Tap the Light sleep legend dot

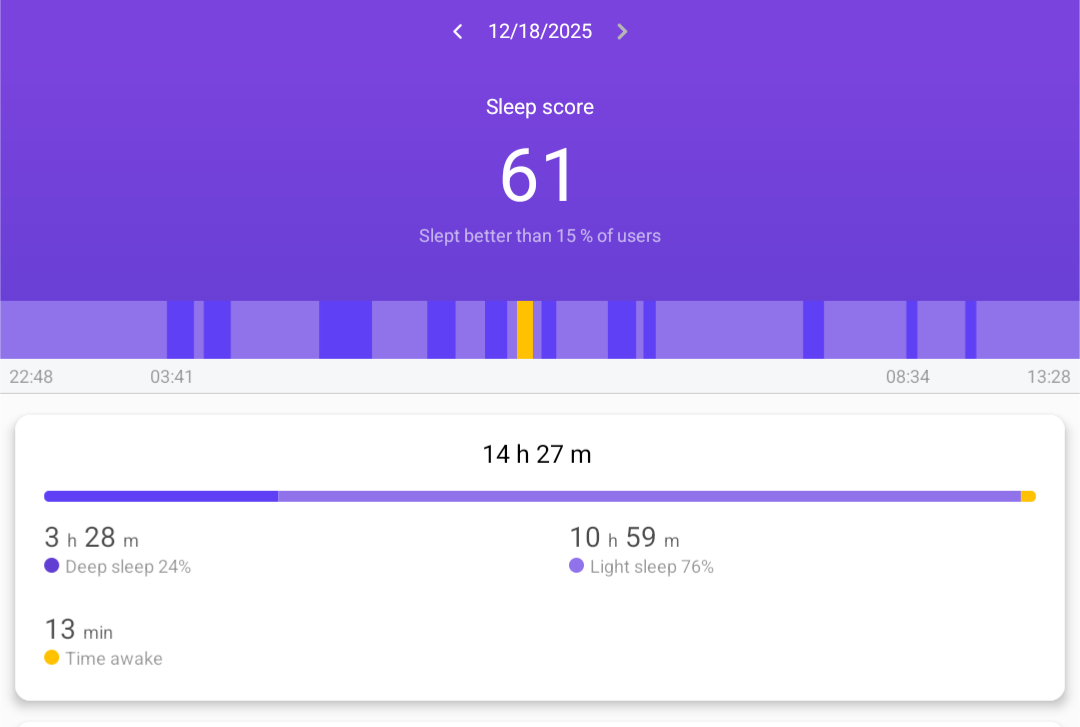pos(576,566)
